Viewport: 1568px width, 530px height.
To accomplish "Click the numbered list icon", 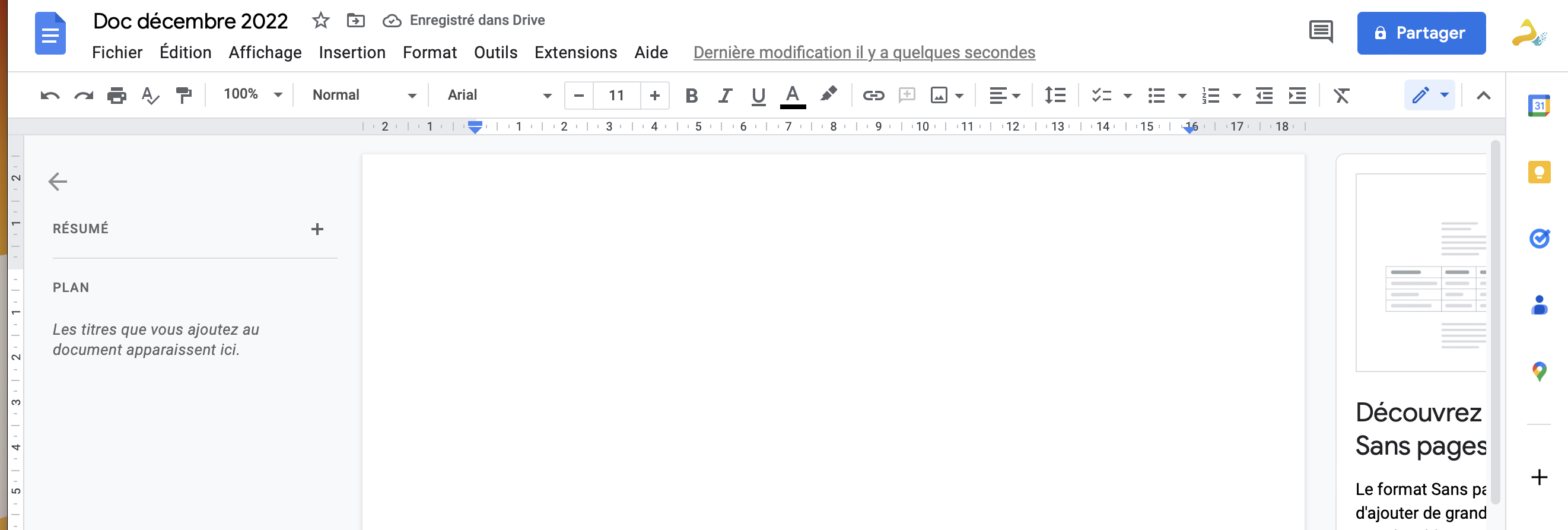I will tap(1210, 95).
